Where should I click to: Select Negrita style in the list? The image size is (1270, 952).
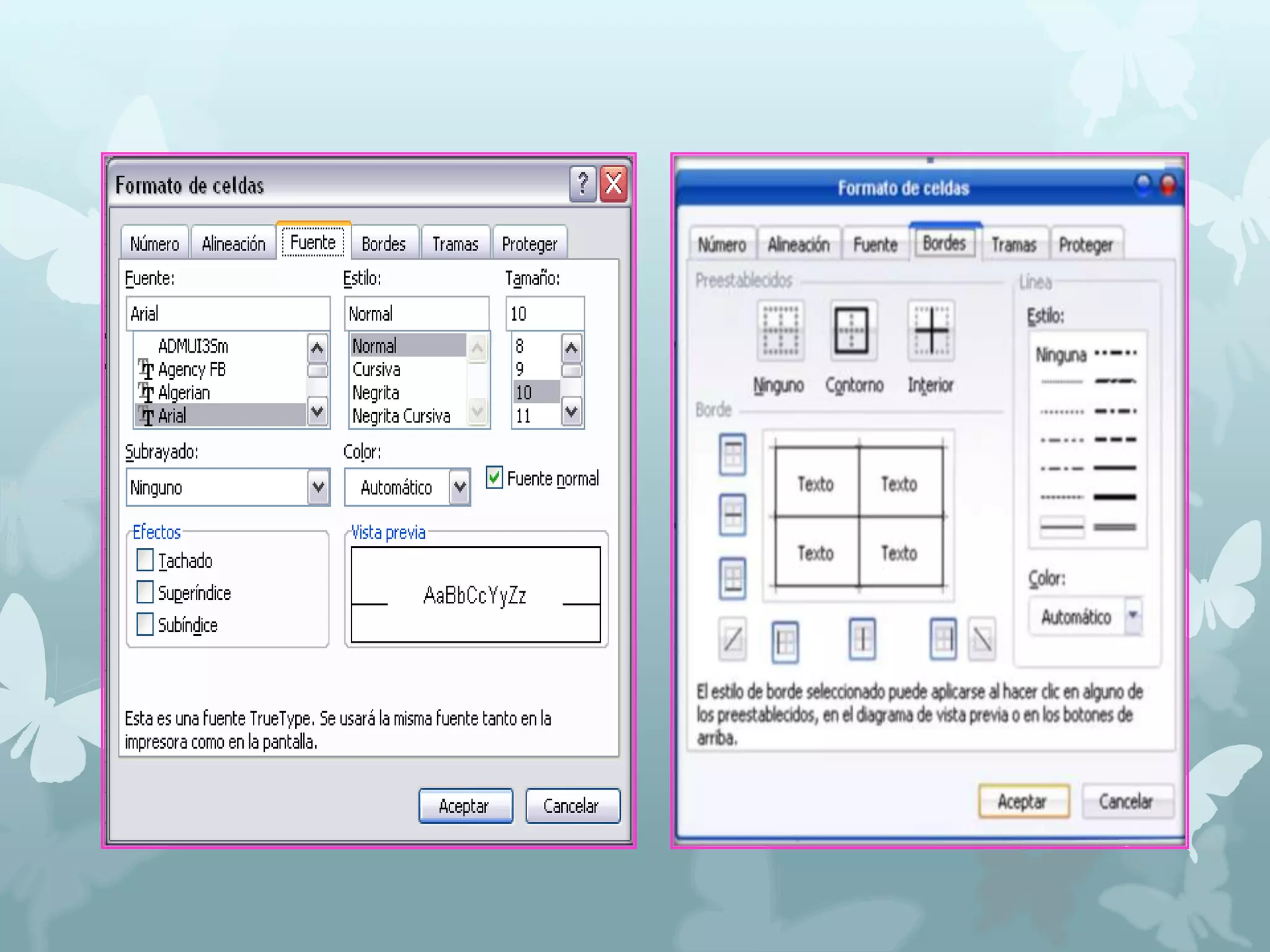coord(408,392)
